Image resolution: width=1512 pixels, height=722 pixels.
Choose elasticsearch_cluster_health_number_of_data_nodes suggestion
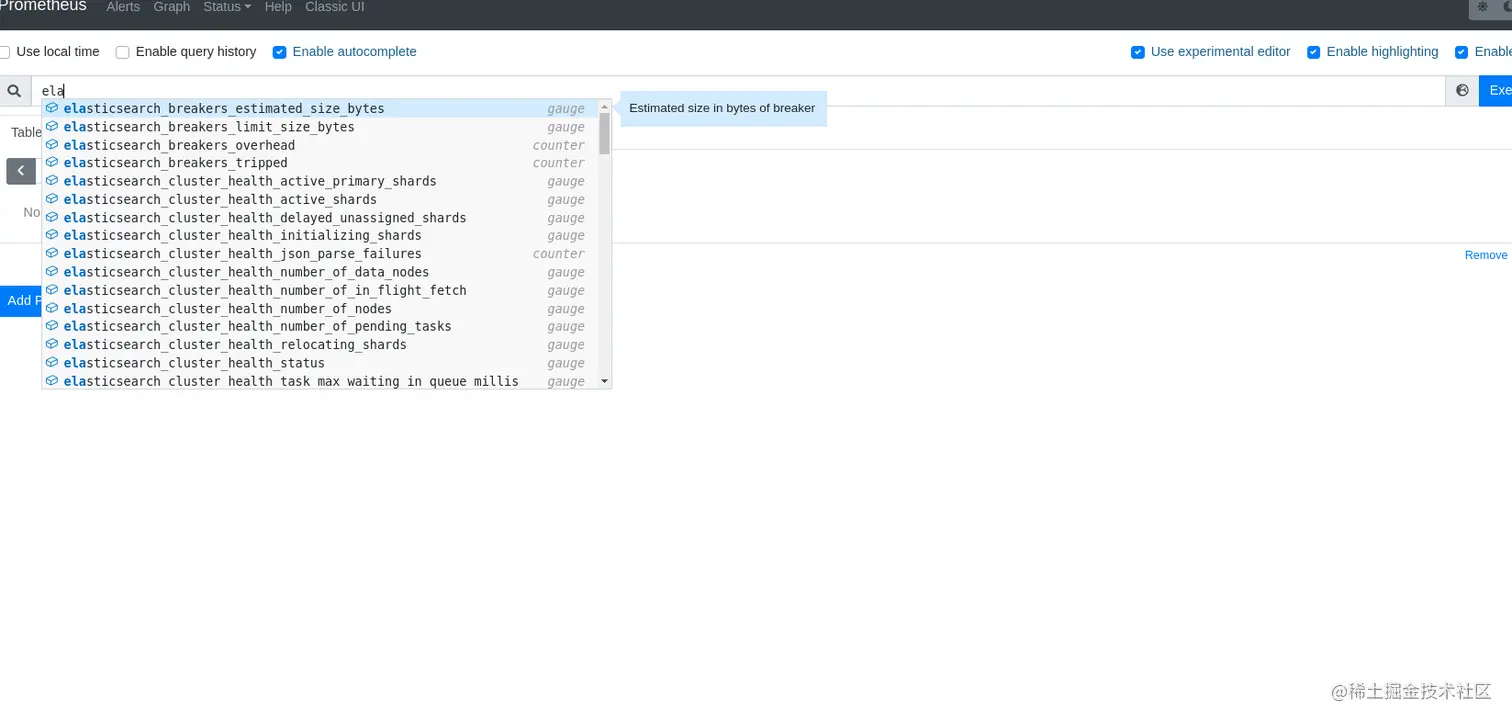(x=321, y=271)
